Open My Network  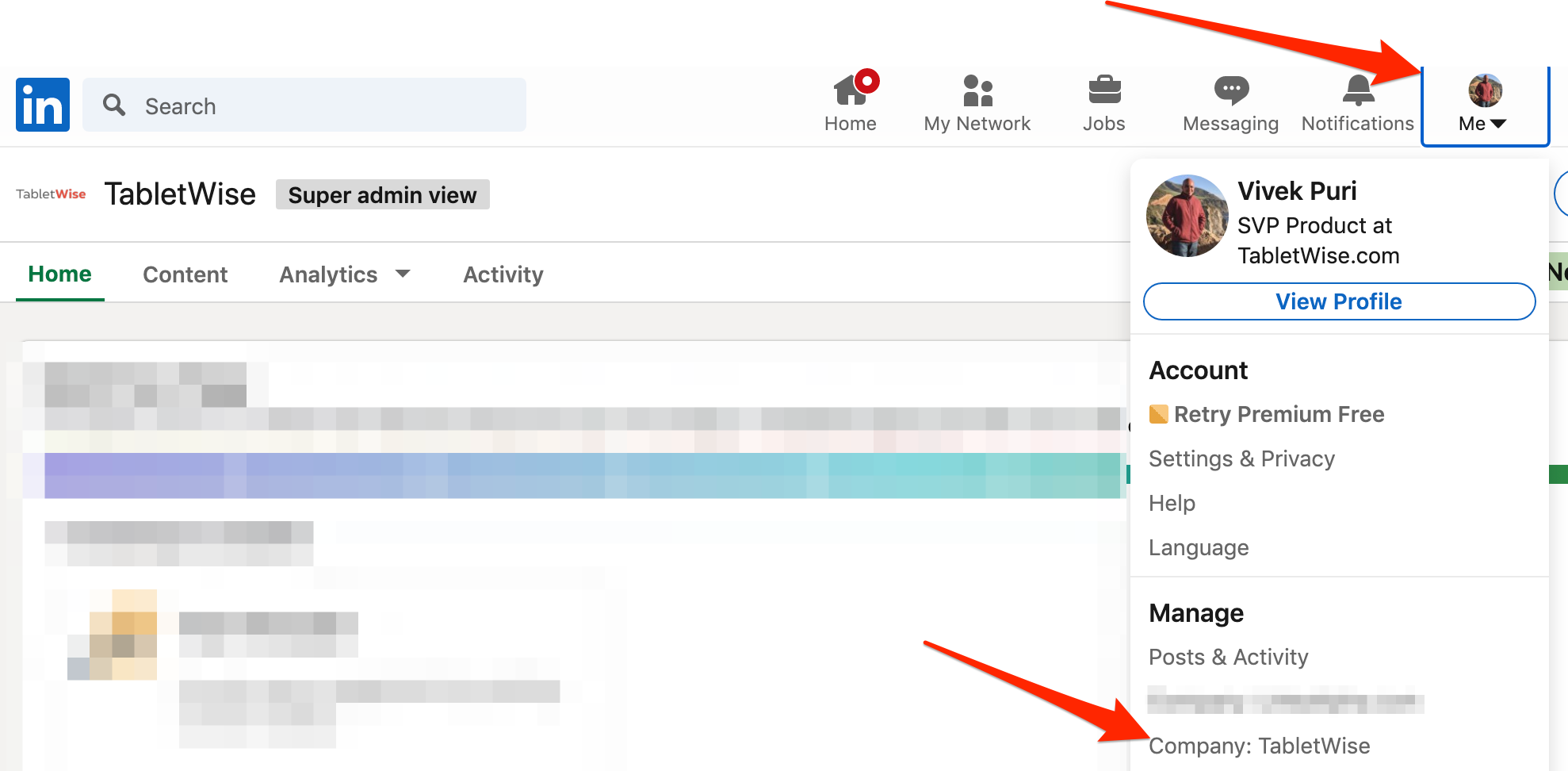click(977, 103)
